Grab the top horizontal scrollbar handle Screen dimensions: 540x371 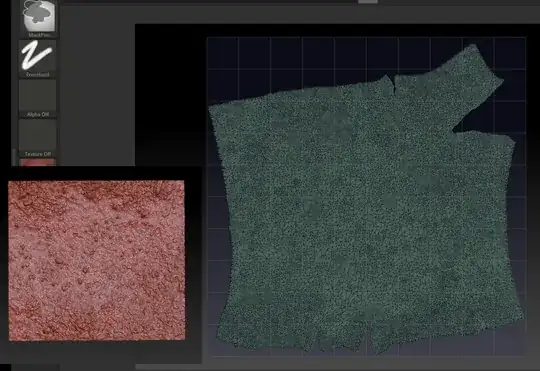[368, 2]
